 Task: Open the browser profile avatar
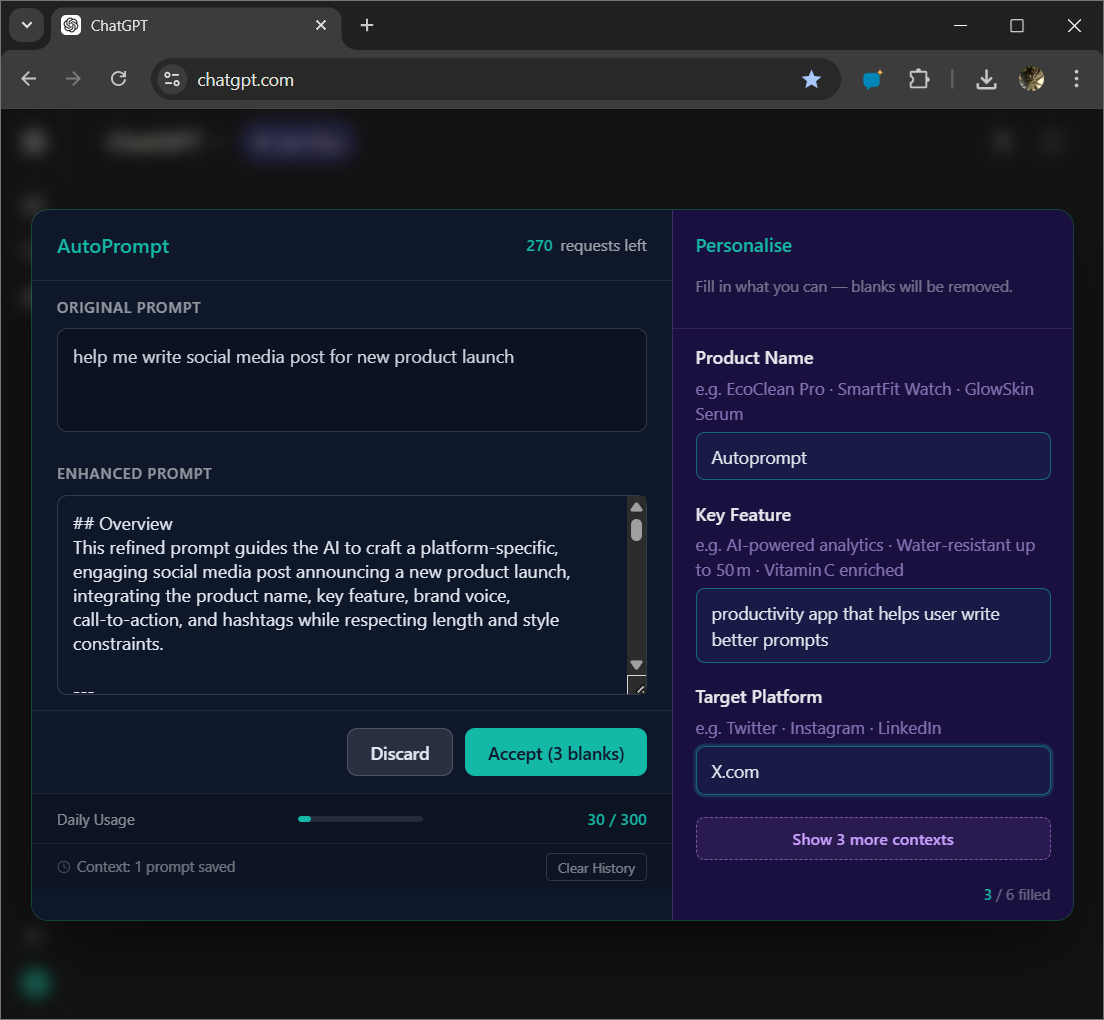coord(1032,78)
